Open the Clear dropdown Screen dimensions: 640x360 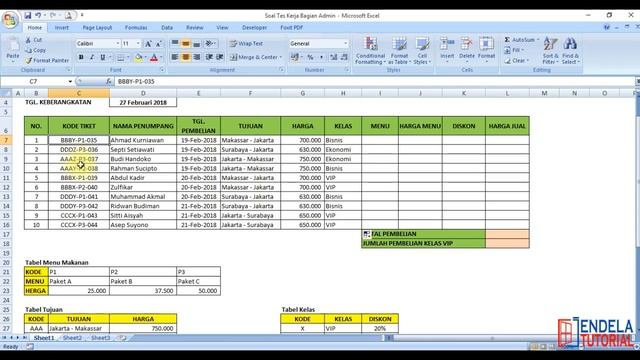click(x=517, y=60)
